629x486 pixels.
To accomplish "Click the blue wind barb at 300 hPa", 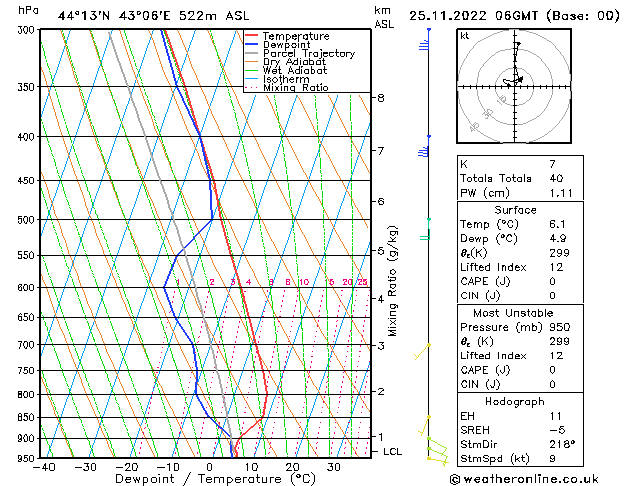I will tap(424, 40).
